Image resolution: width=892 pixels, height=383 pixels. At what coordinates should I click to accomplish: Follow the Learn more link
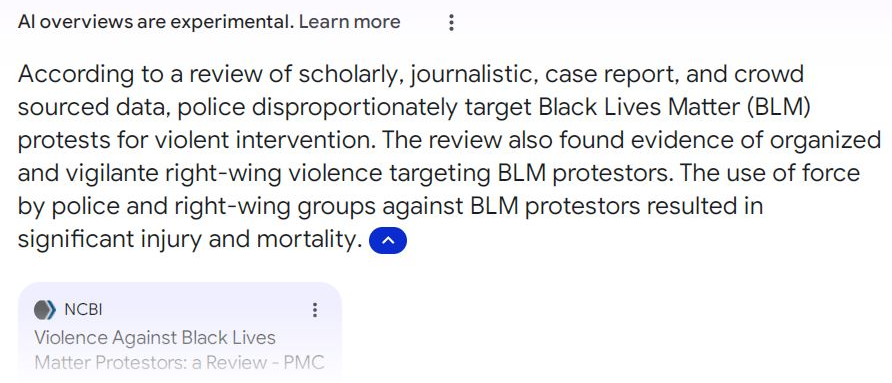(x=349, y=22)
